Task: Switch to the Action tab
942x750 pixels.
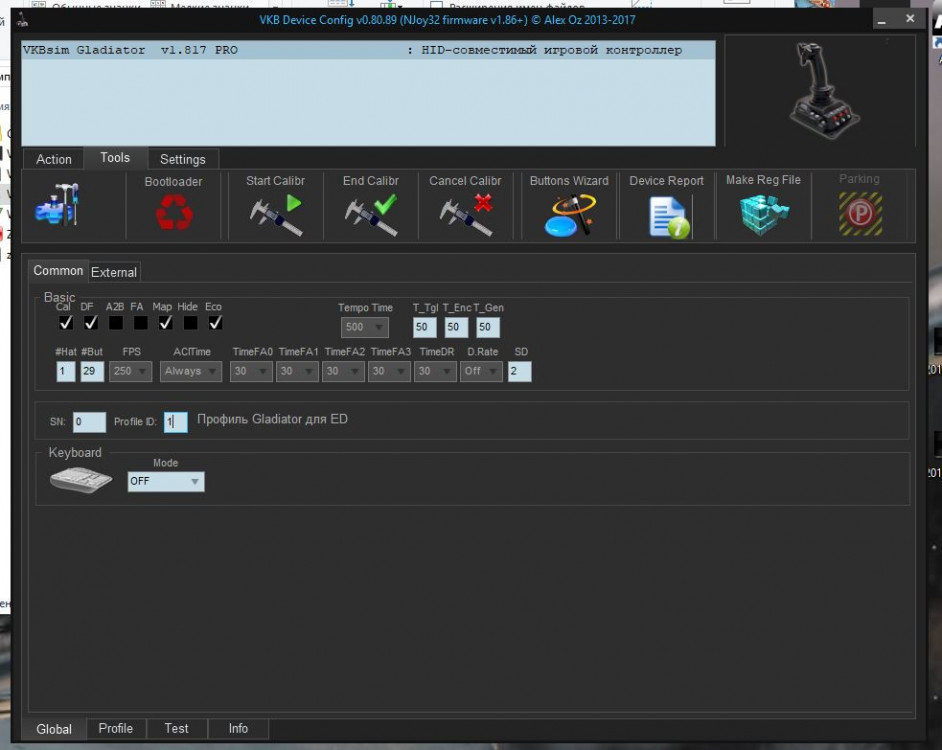Action: 54,159
